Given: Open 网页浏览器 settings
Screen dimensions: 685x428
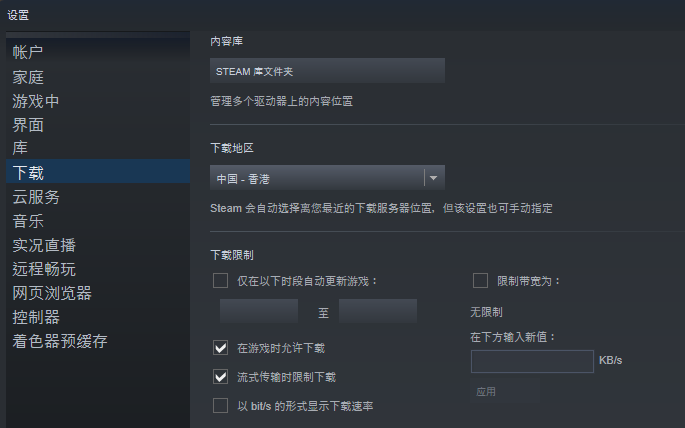Looking at the screenshot, I should tap(52, 293).
